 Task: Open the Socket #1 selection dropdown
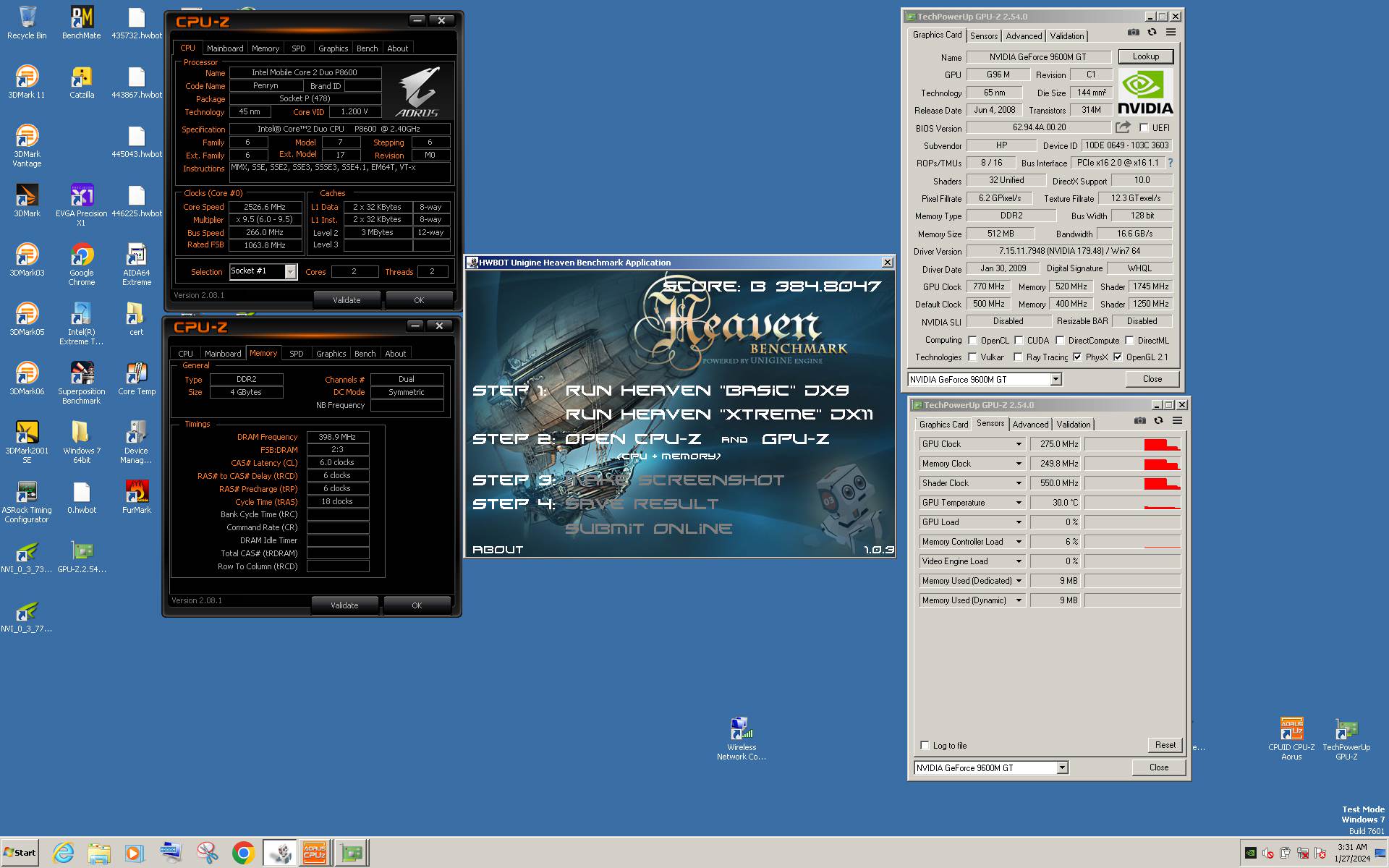[x=290, y=271]
